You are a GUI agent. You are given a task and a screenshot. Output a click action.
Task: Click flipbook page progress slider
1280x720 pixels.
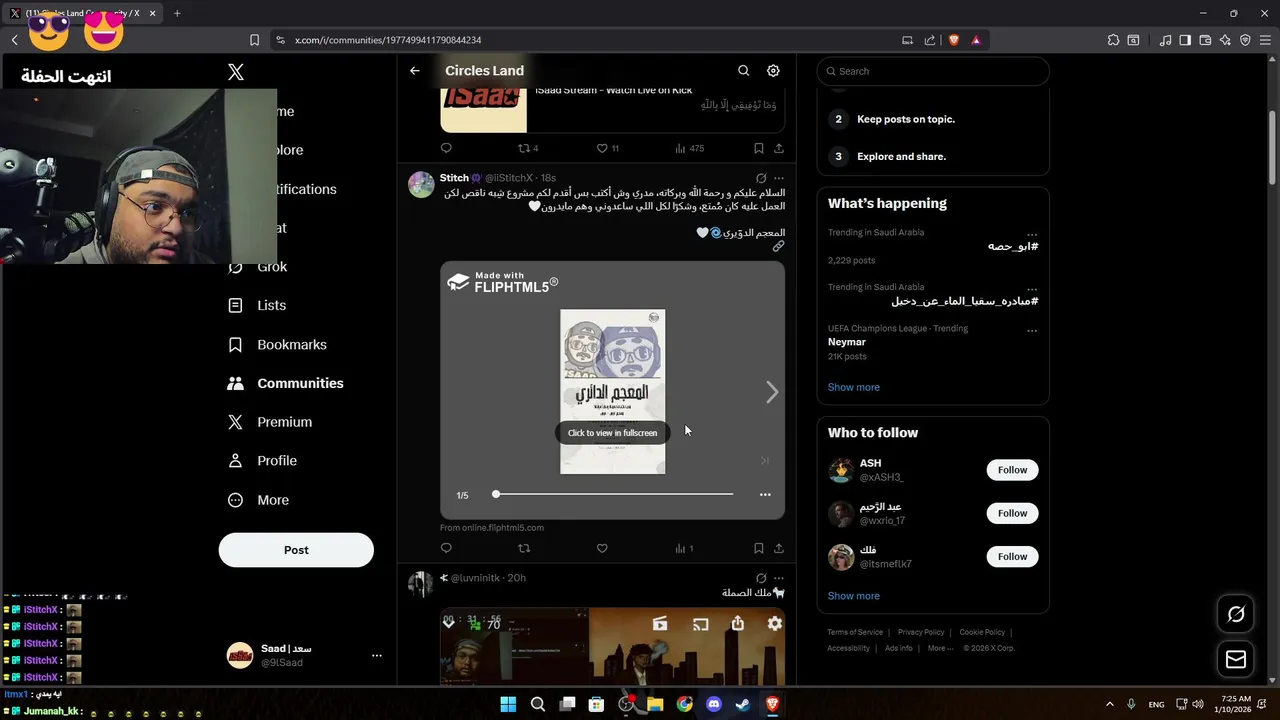coord(614,494)
